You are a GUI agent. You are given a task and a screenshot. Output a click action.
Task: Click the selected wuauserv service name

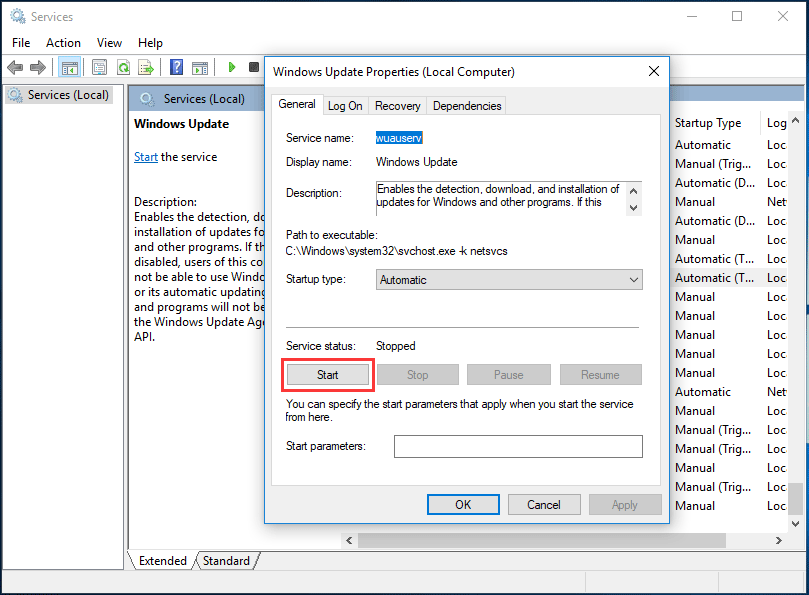(399, 138)
